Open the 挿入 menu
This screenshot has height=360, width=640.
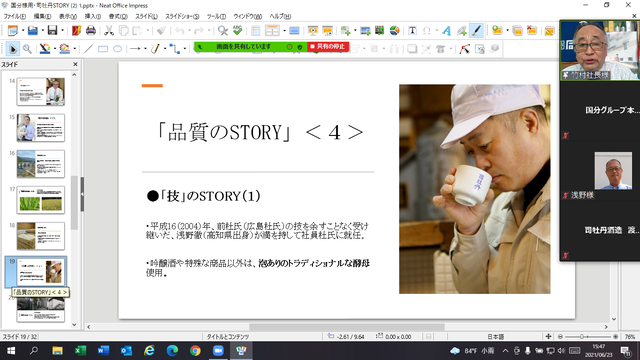[93, 16]
